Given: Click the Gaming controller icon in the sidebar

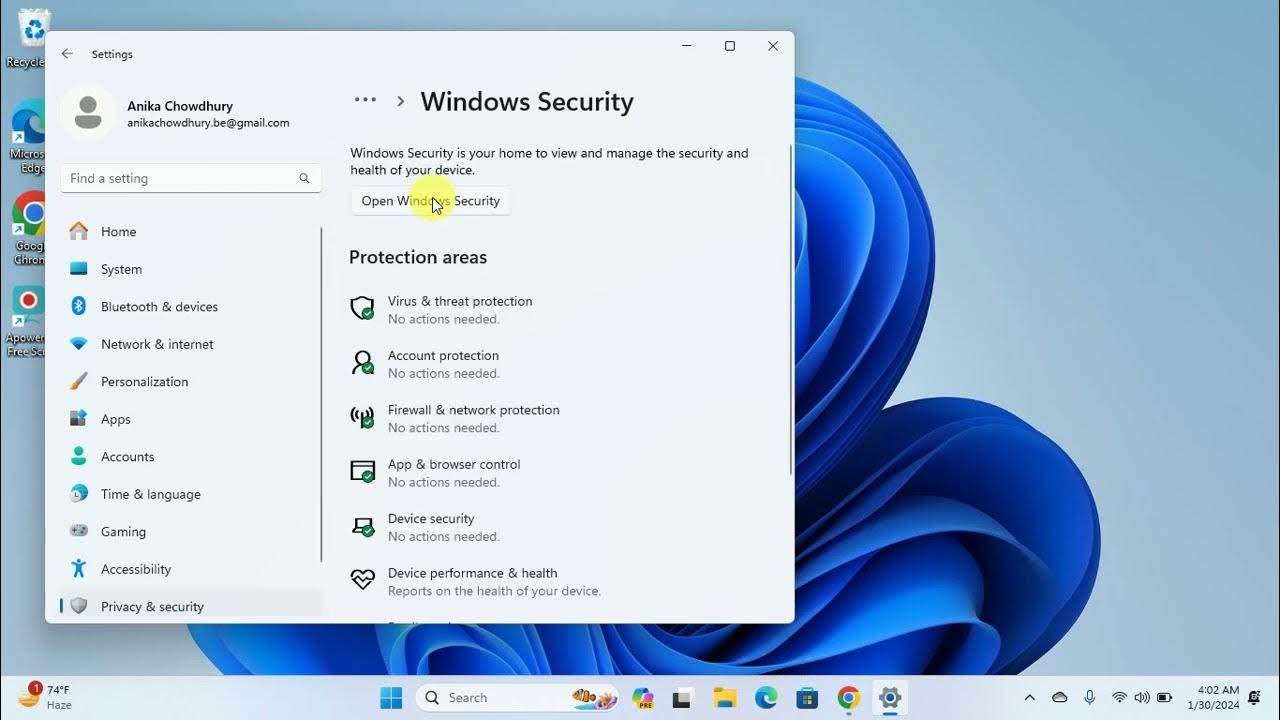Looking at the screenshot, I should pos(79,531).
